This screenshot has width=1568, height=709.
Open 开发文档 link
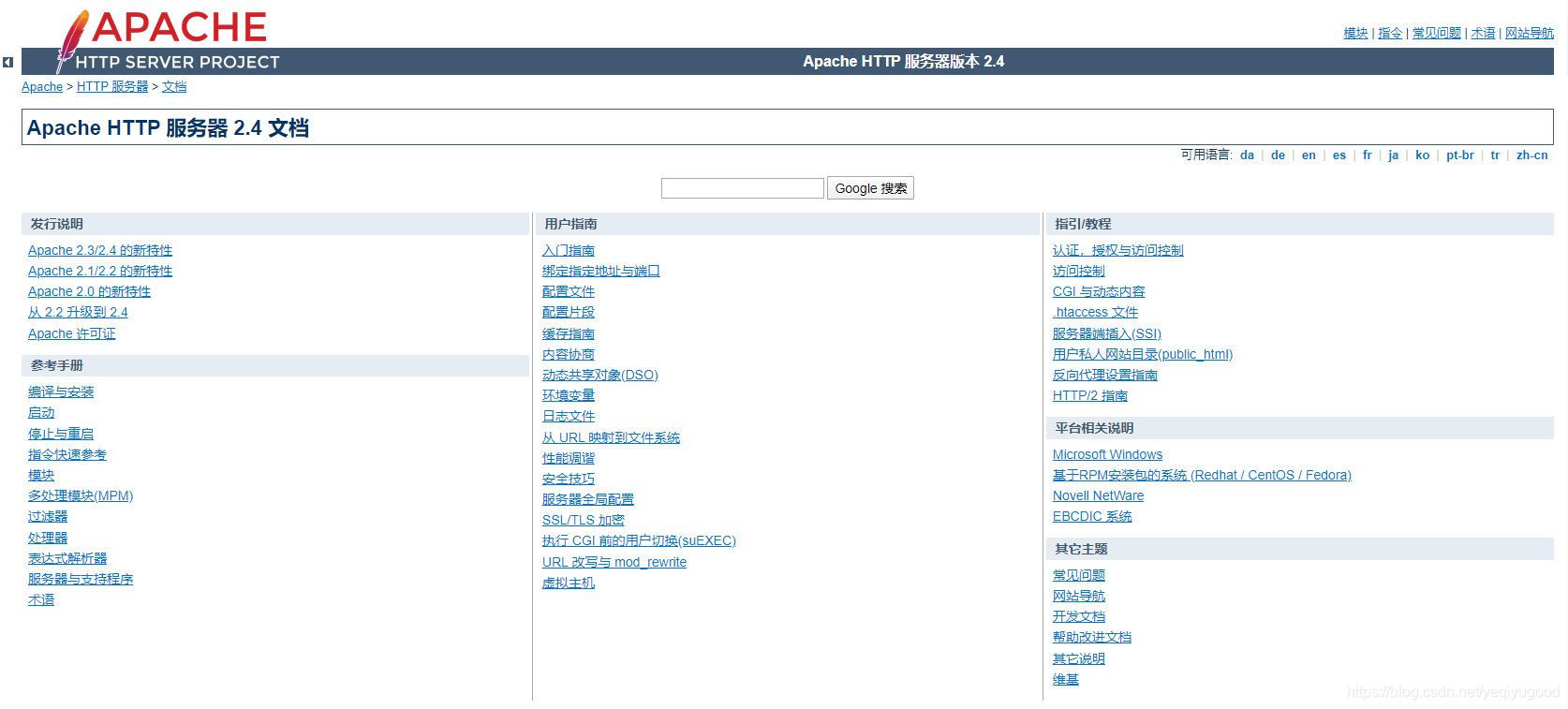click(x=1079, y=616)
